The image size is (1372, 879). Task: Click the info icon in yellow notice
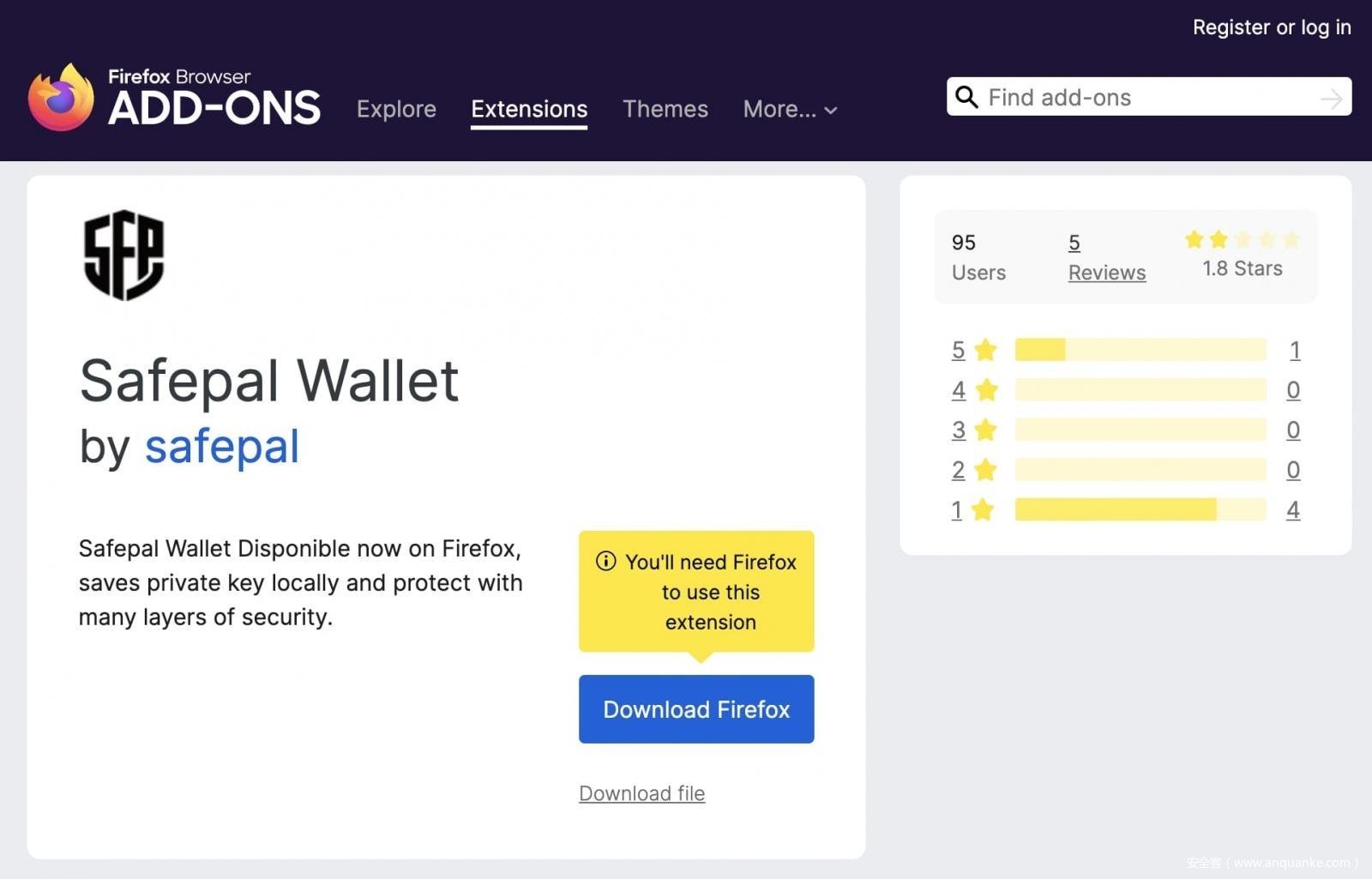[605, 562]
